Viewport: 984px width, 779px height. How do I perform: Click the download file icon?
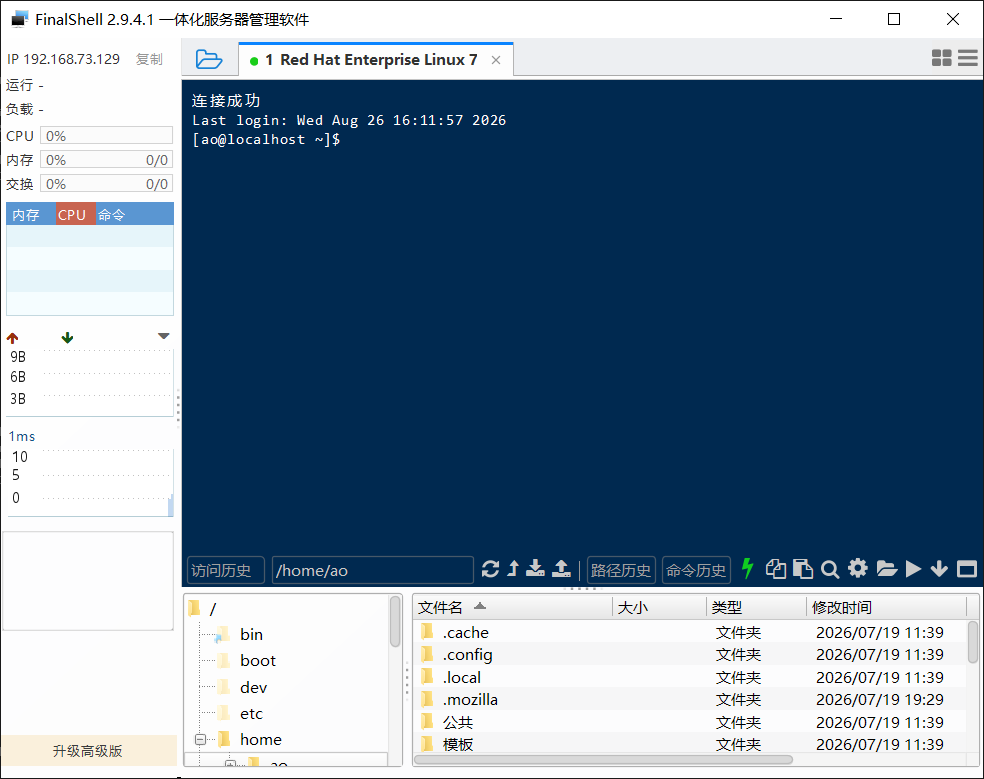coord(535,569)
